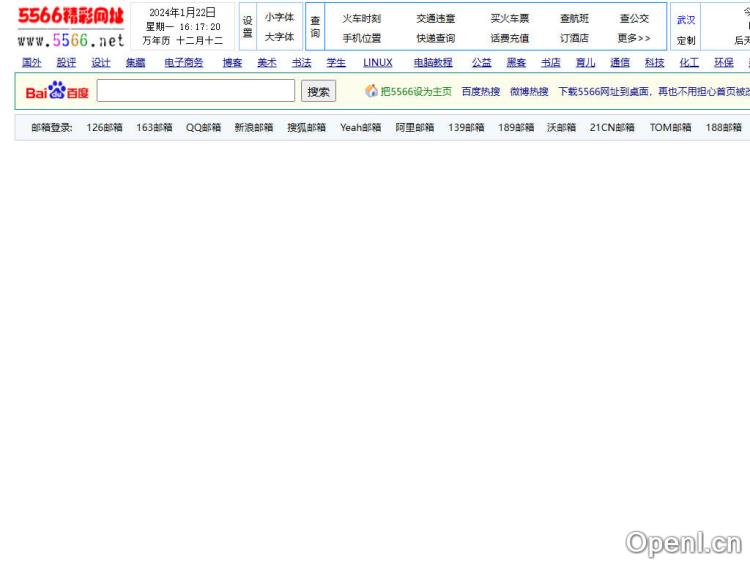Select 小字体 small font option
The image size is (750, 562).
tap(279, 17)
